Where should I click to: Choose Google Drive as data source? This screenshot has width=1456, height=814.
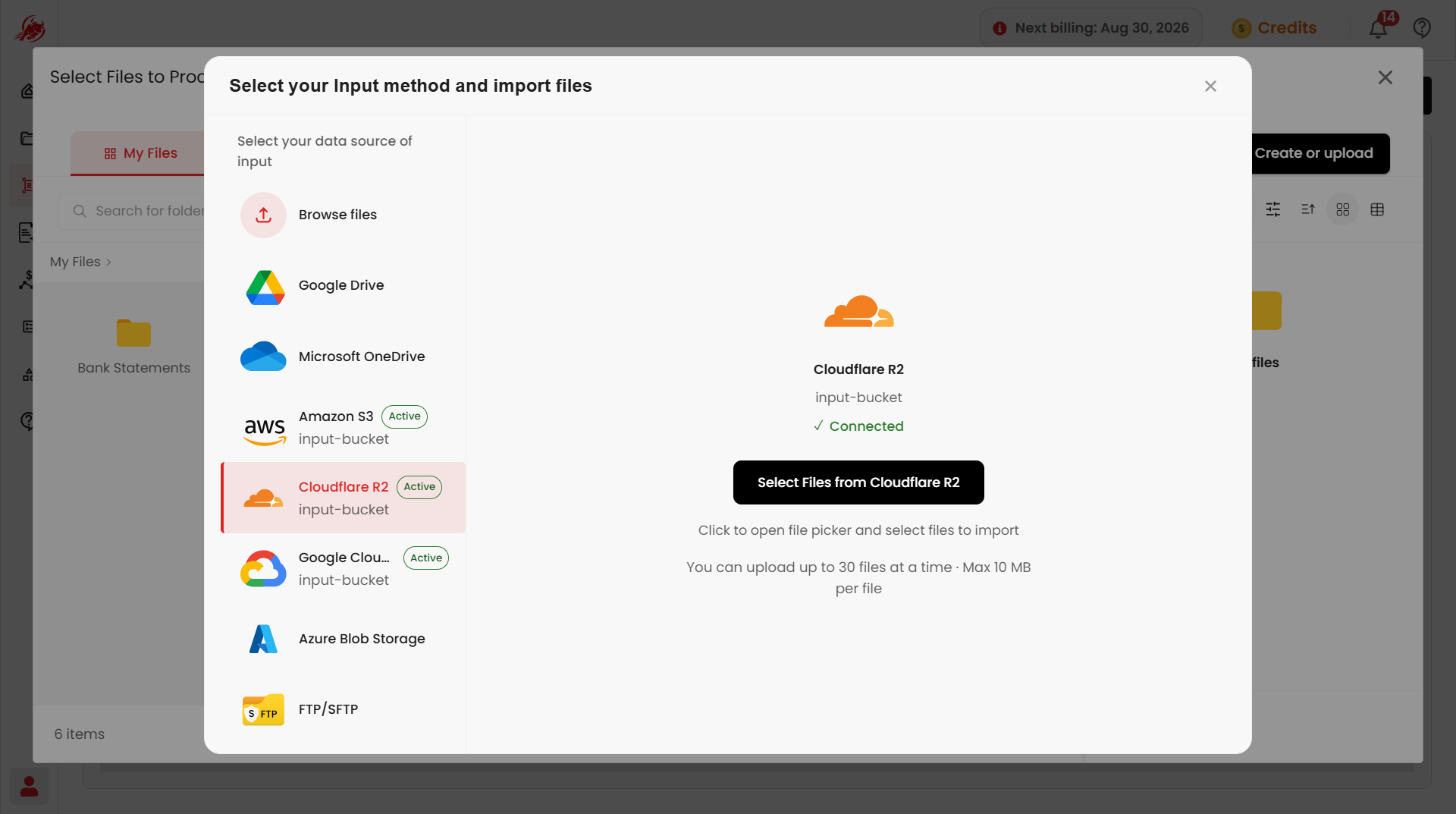(x=344, y=286)
